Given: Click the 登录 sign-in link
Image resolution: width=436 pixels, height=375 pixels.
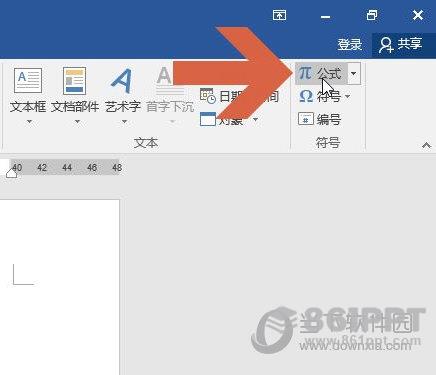Looking at the screenshot, I should (350, 44).
